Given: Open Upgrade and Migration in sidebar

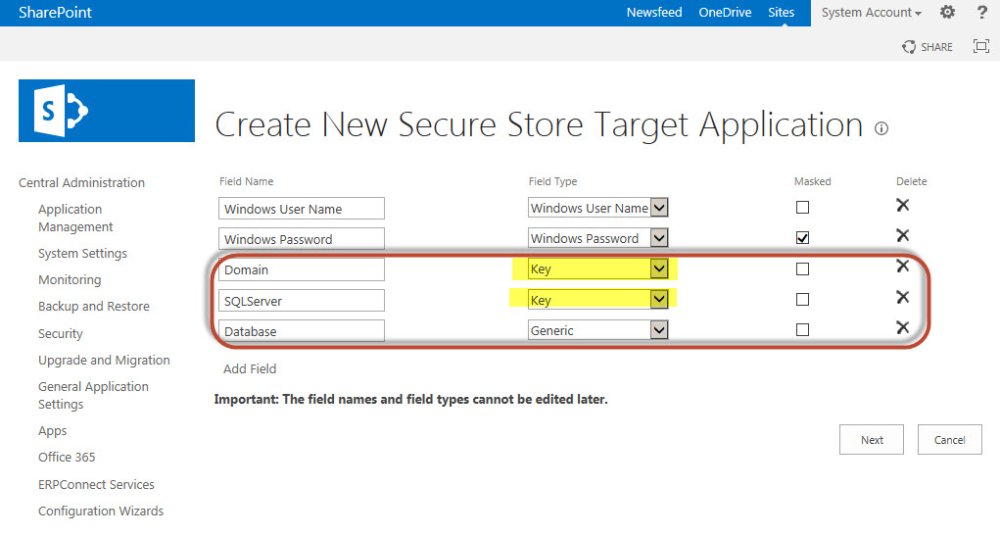Looking at the screenshot, I should 104,360.
